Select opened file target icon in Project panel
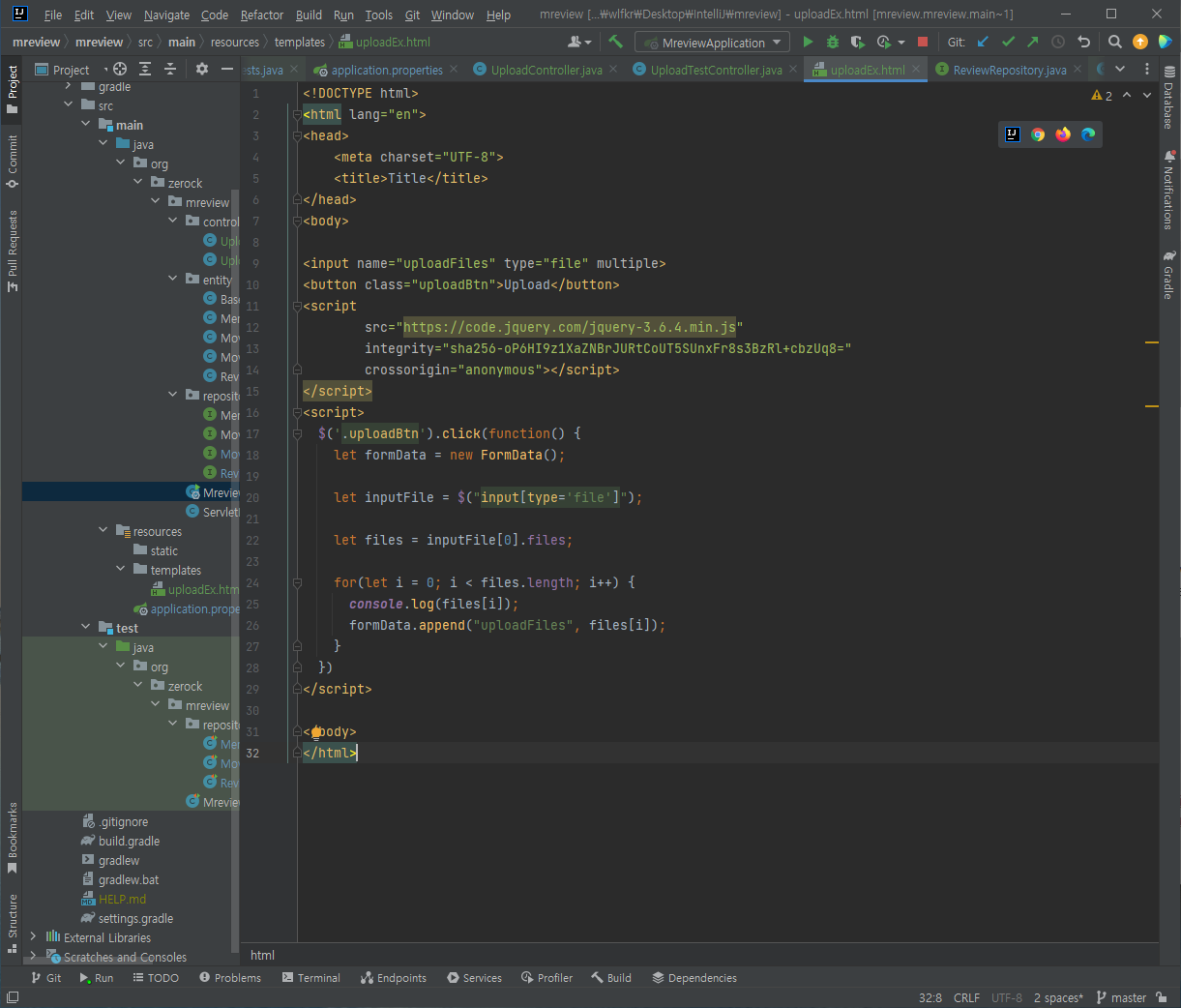The width and height of the screenshot is (1181, 1008). coord(120,69)
